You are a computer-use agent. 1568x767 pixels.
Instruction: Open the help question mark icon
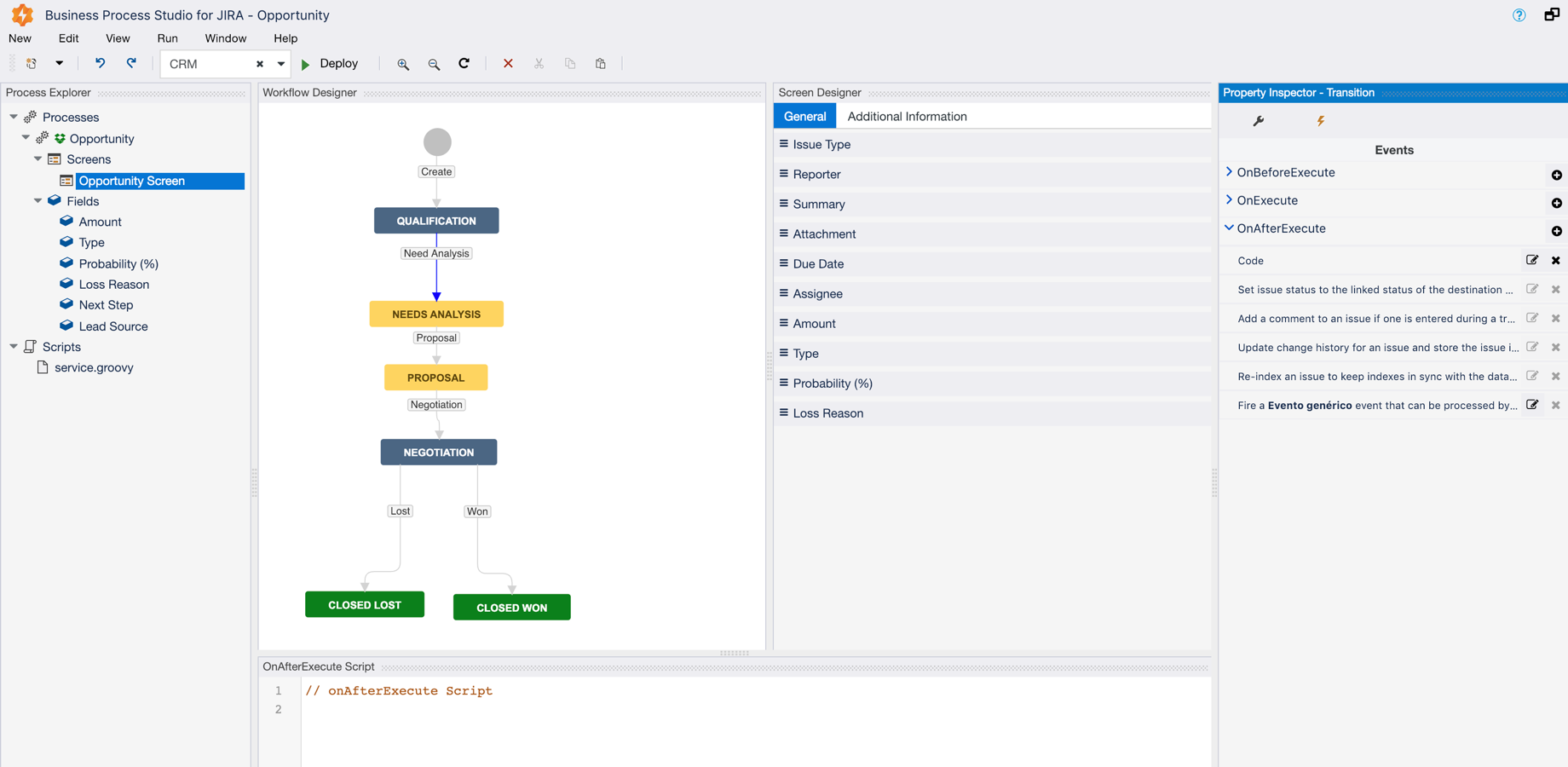point(1519,14)
